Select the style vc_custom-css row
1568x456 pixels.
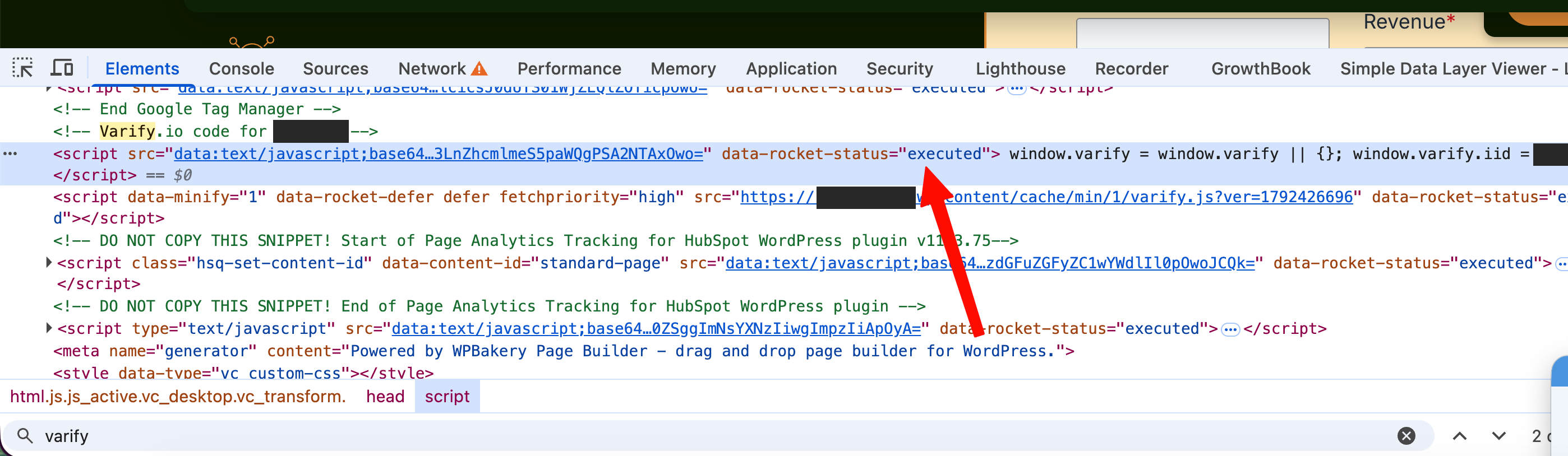coord(243,373)
